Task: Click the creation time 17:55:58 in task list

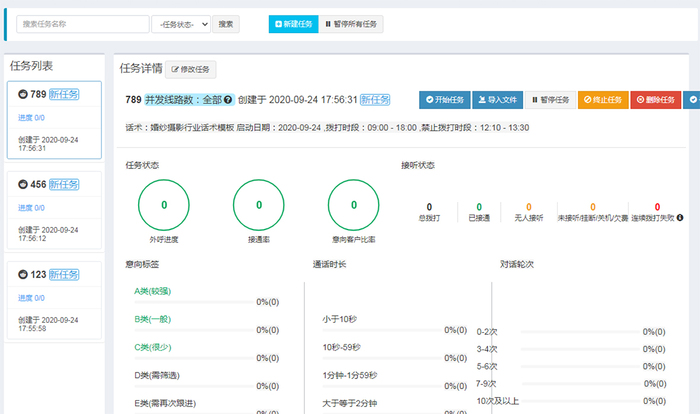Action: (x=32, y=329)
